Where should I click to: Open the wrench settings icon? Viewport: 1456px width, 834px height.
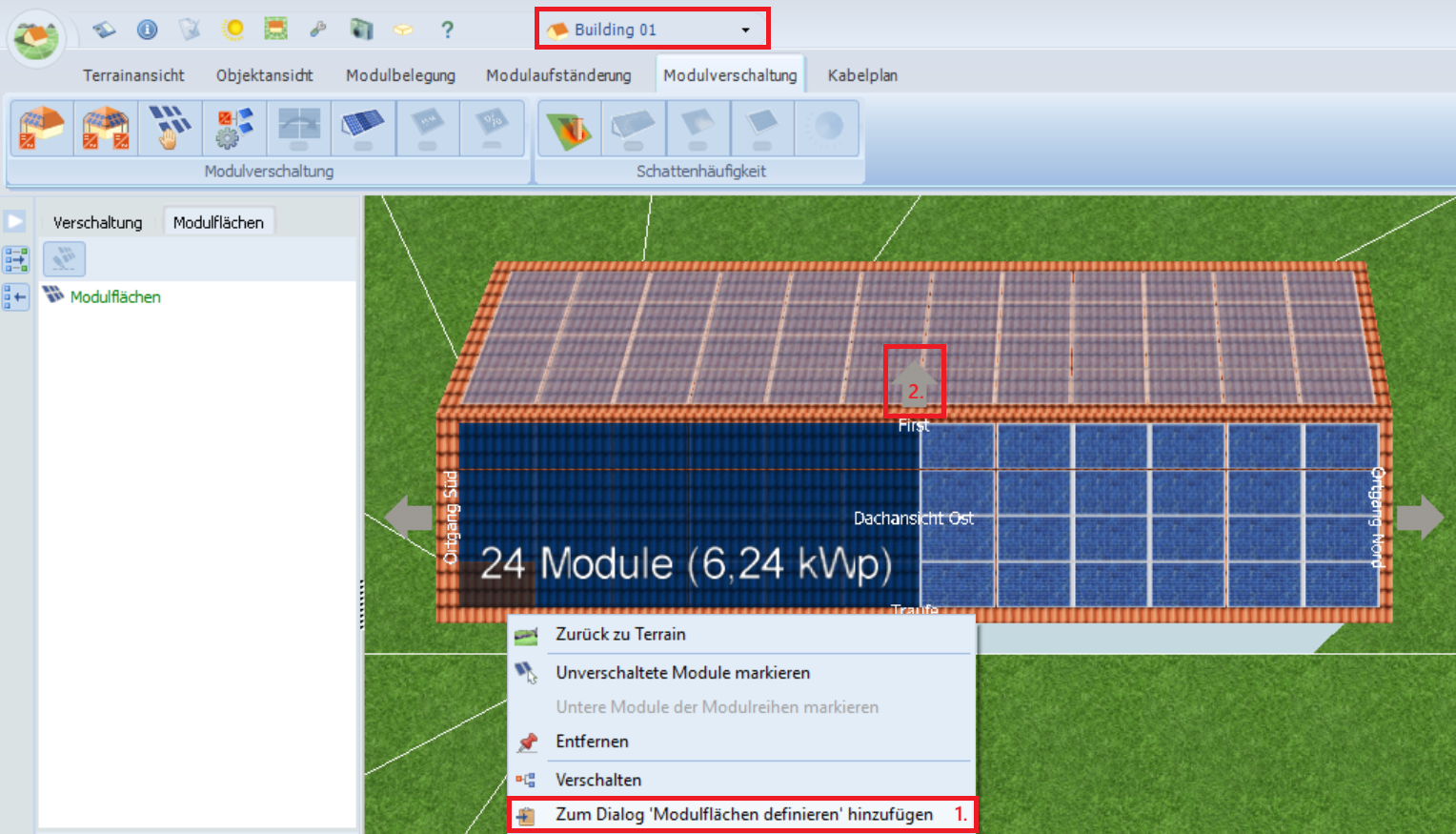[x=318, y=30]
